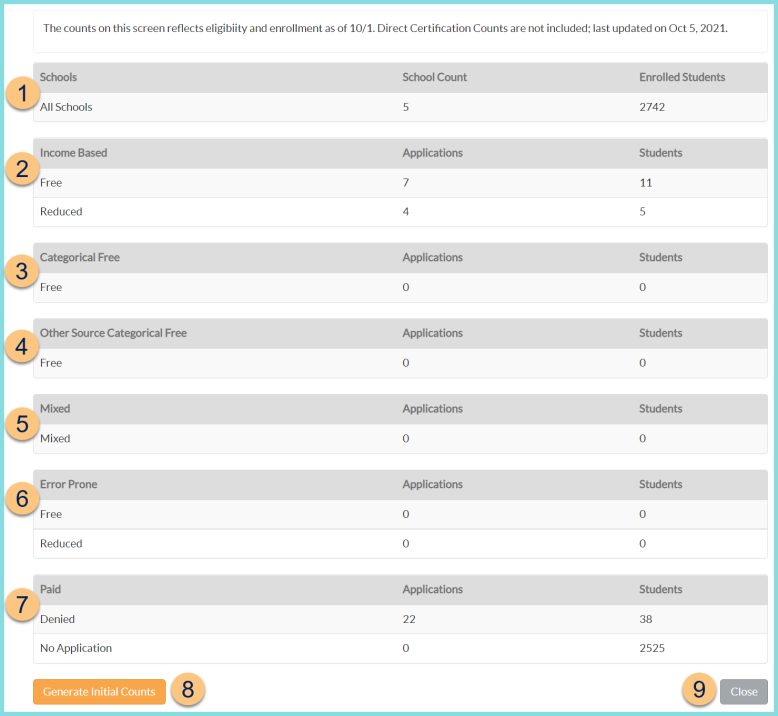The height and width of the screenshot is (716, 778).
Task: Click callout 9 next to Close button
Action: [x=699, y=690]
